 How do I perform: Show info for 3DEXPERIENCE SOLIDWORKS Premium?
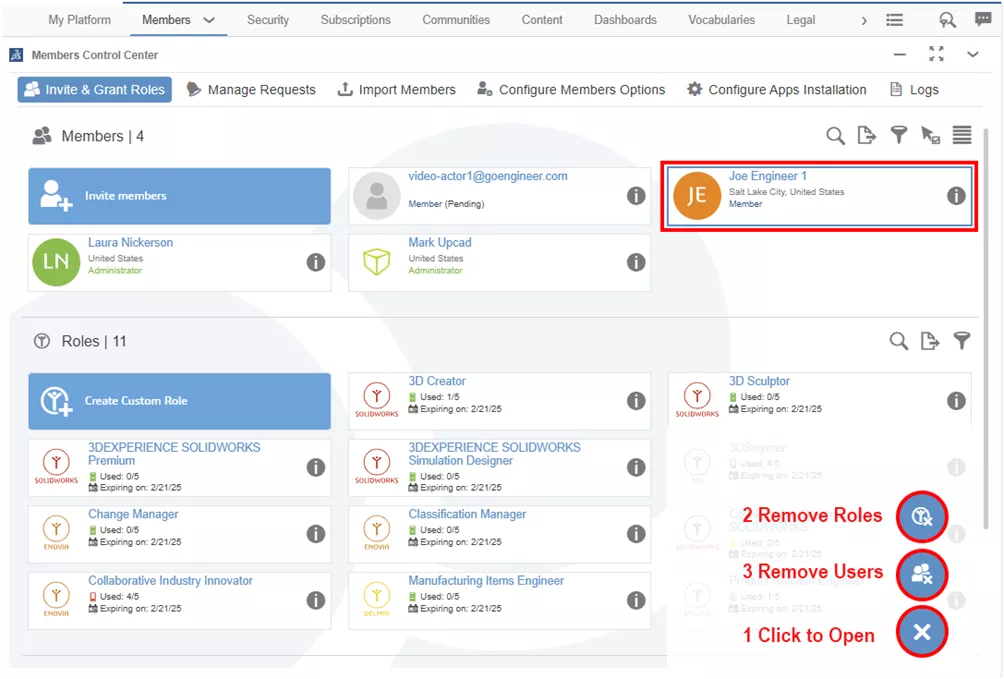click(316, 467)
